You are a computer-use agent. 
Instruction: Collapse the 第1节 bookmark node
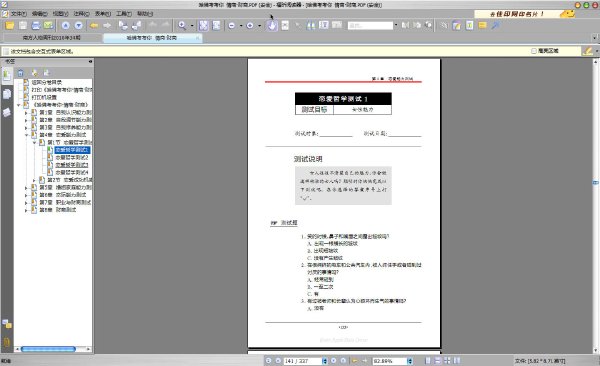coord(34,143)
